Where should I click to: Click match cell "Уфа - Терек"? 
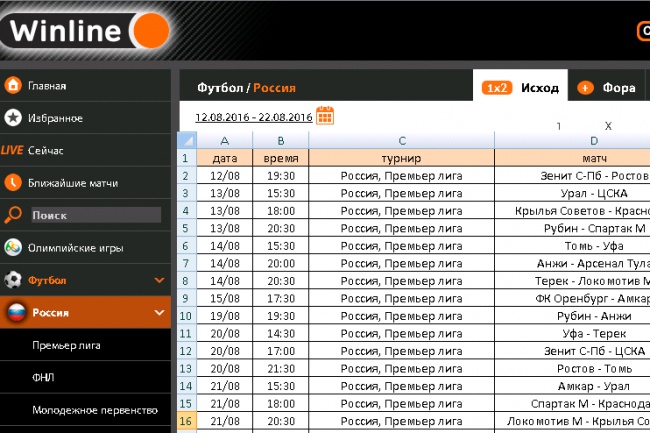click(x=573, y=333)
